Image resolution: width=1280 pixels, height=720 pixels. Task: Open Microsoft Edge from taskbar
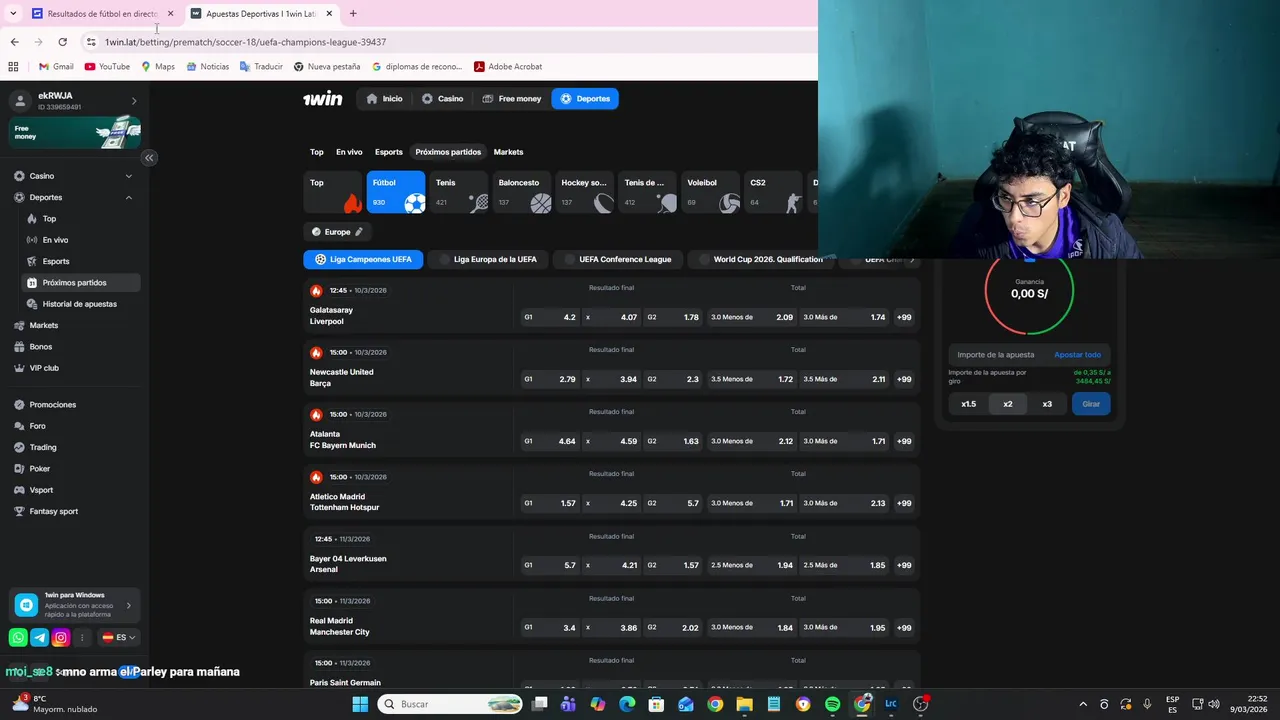coord(627,704)
